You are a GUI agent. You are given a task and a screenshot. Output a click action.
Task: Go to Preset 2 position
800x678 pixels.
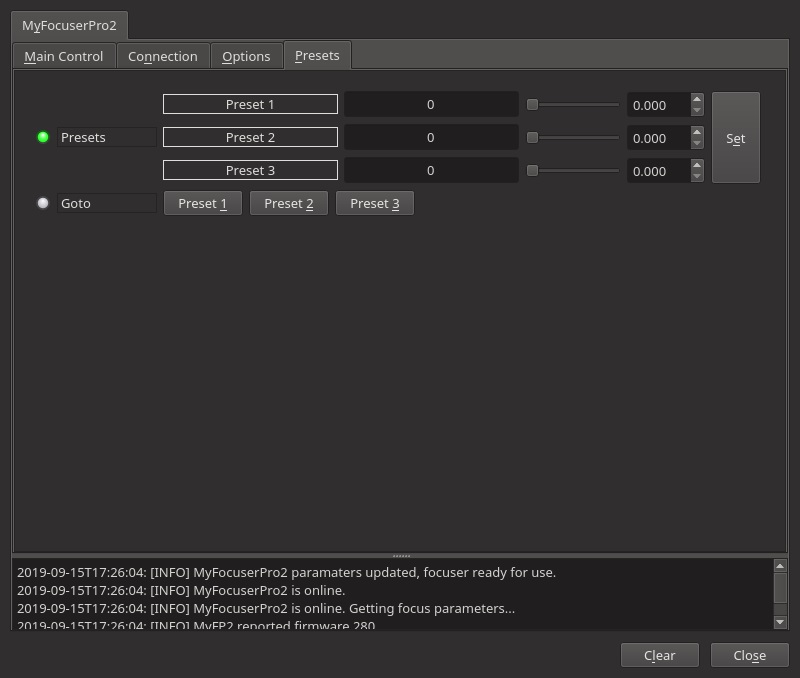tap(289, 204)
